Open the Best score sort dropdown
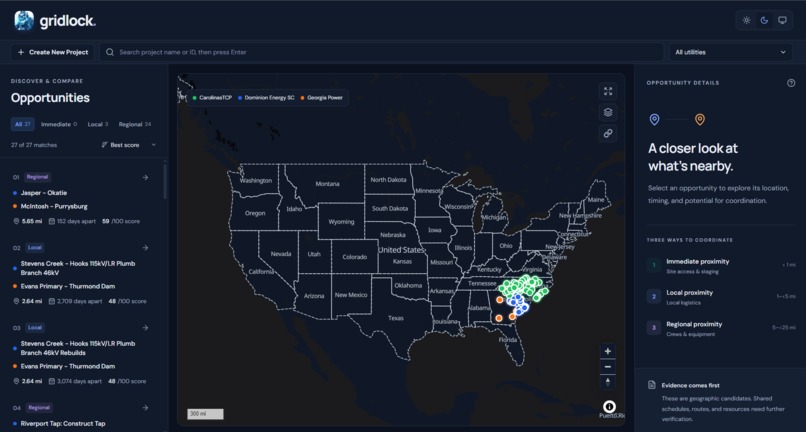The image size is (806, 432). tap(129, 145)
